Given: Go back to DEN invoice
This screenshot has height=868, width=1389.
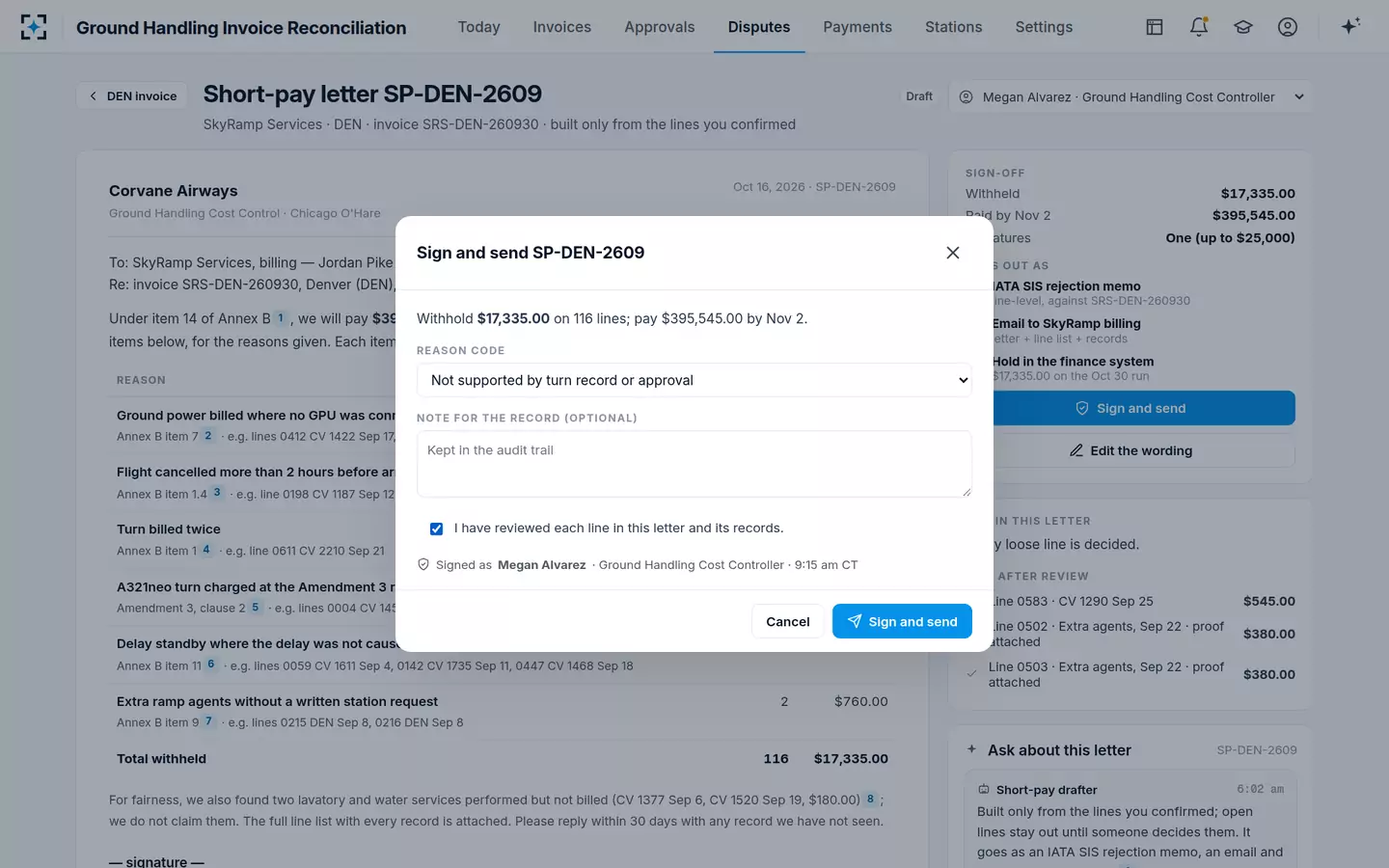Looking at the screenshot, I should point(132,95).
